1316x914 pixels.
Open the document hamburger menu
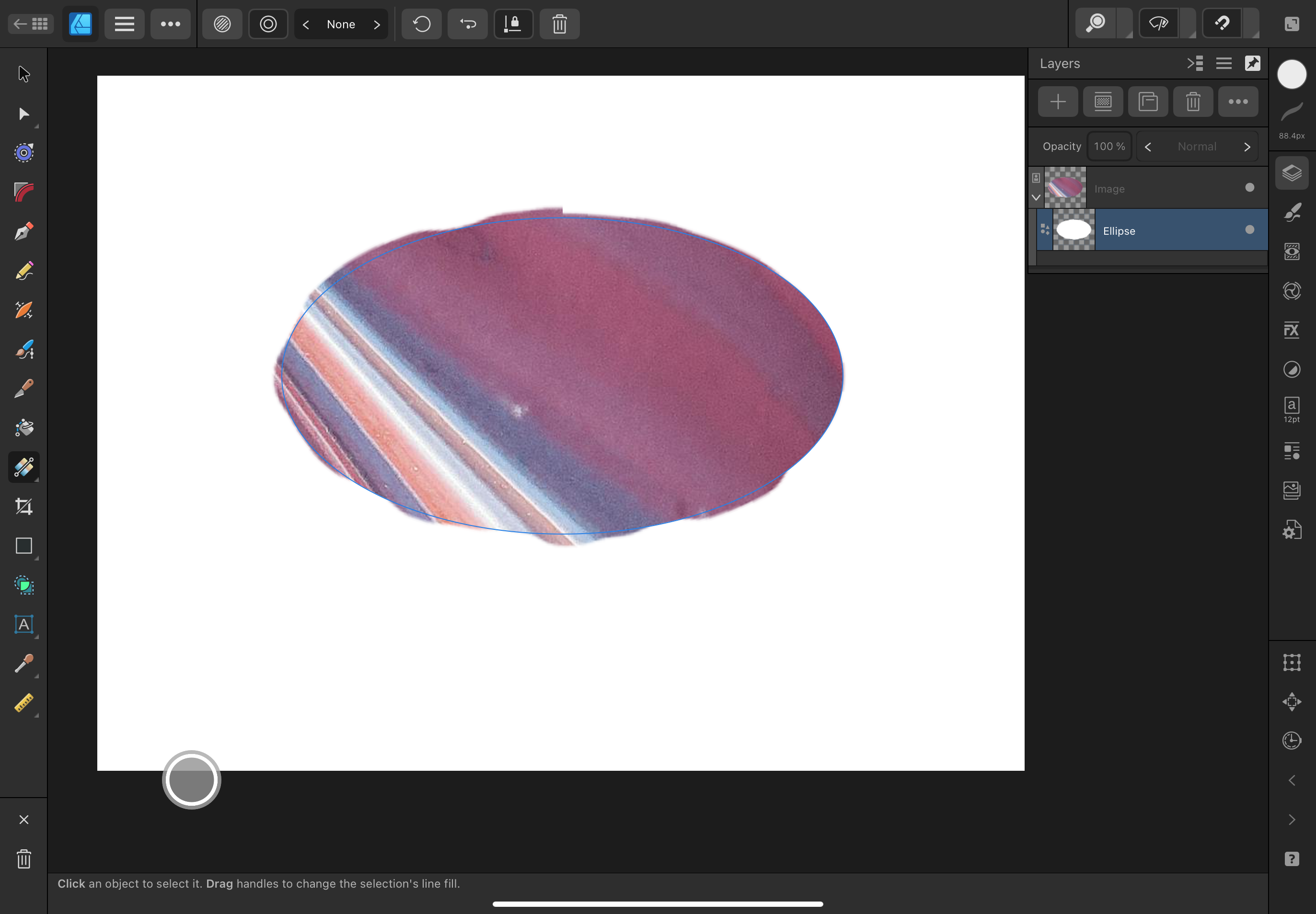point(124,24)
